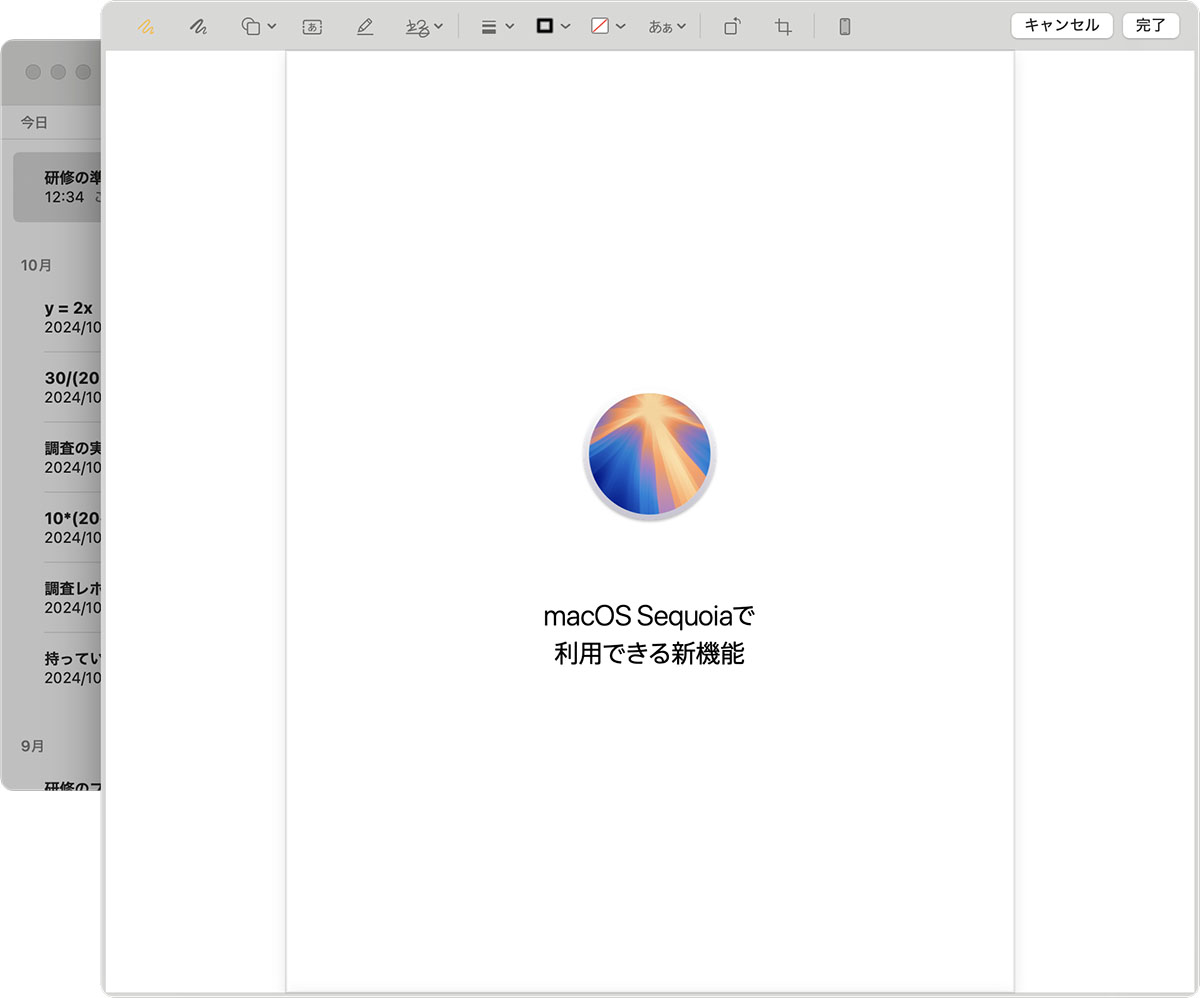Add a text box with the Text tool

312,27
